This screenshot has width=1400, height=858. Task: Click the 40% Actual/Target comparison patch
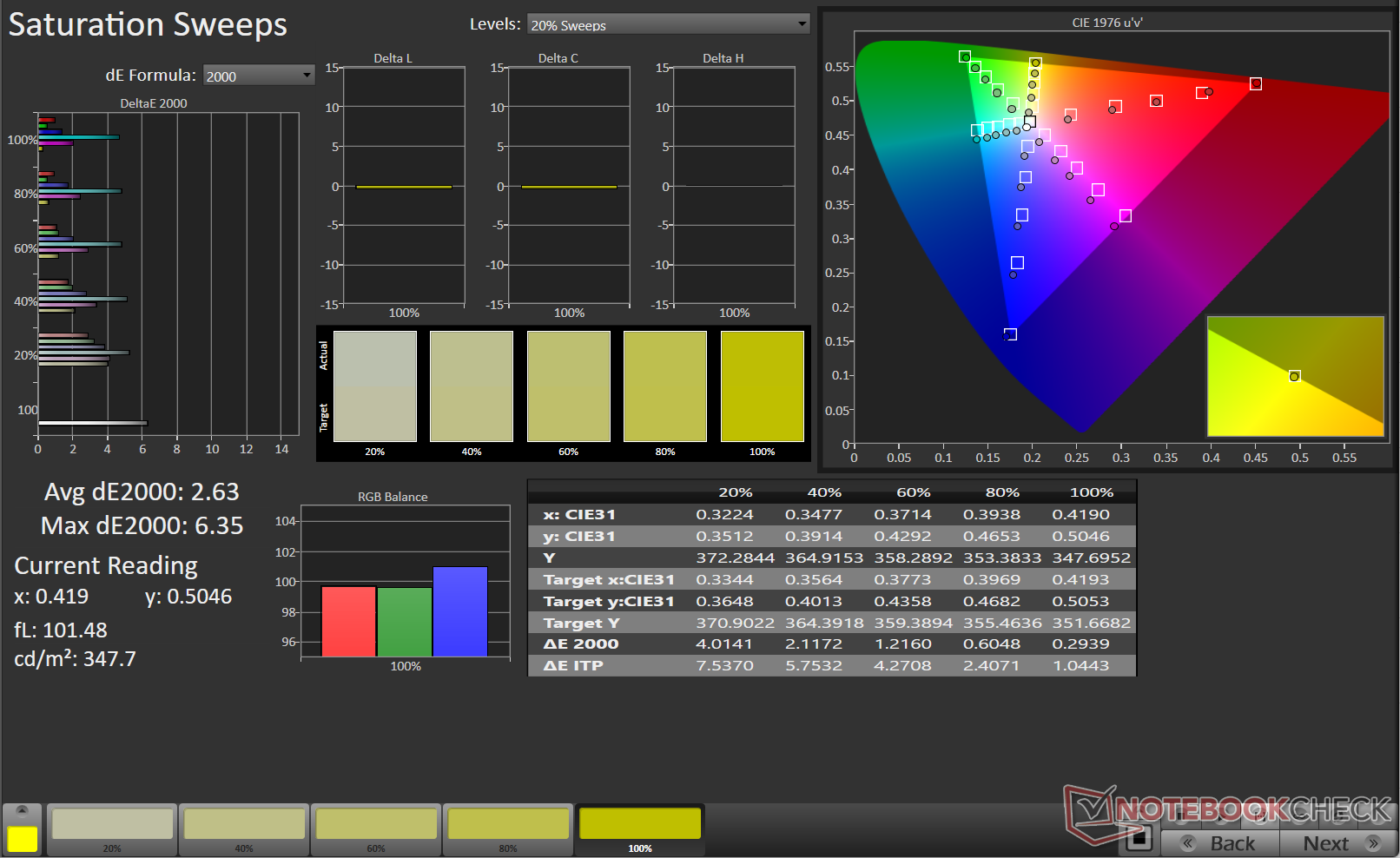click(472, 386)
